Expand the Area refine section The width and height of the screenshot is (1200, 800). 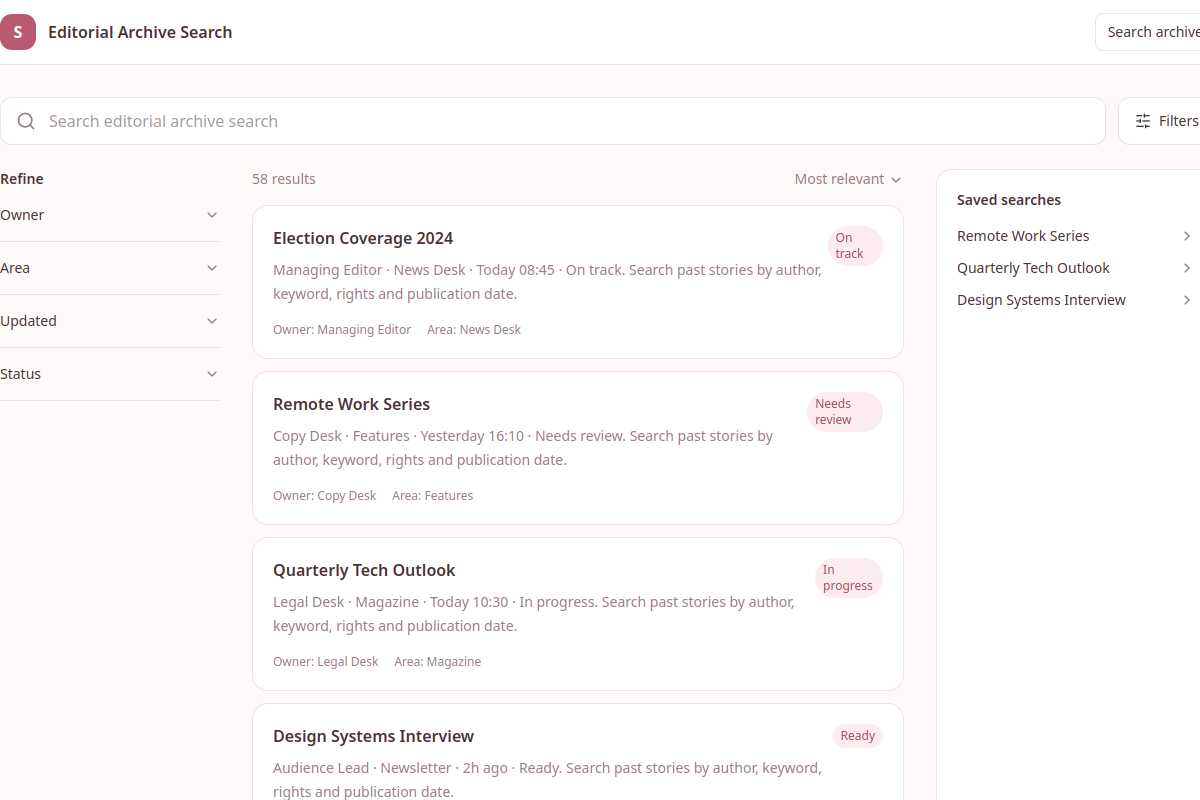click(109, 268)
